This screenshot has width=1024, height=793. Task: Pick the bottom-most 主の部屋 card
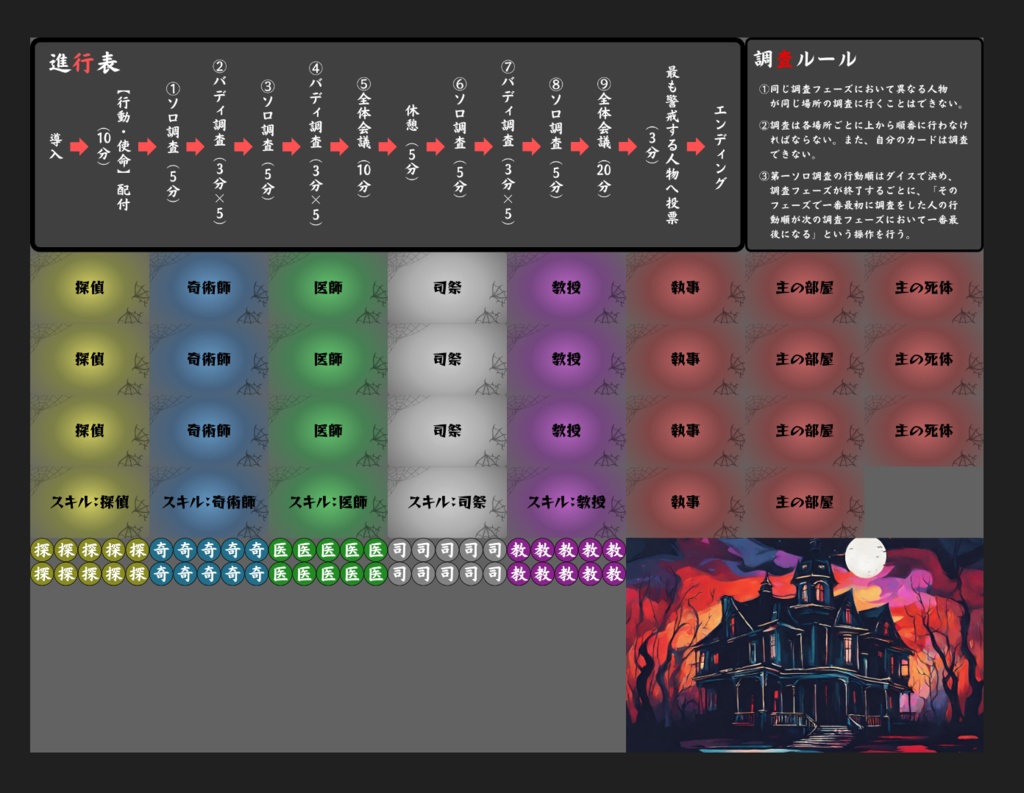click(x=805, y=502)
